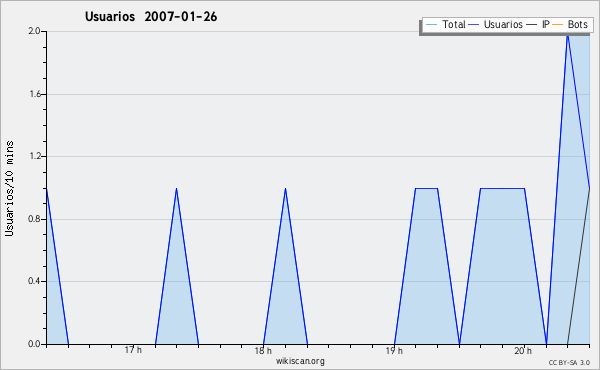This screenshot has height=370, width=600.
Task: Click the '2.0' y-axis value
Action: [34, 31]
